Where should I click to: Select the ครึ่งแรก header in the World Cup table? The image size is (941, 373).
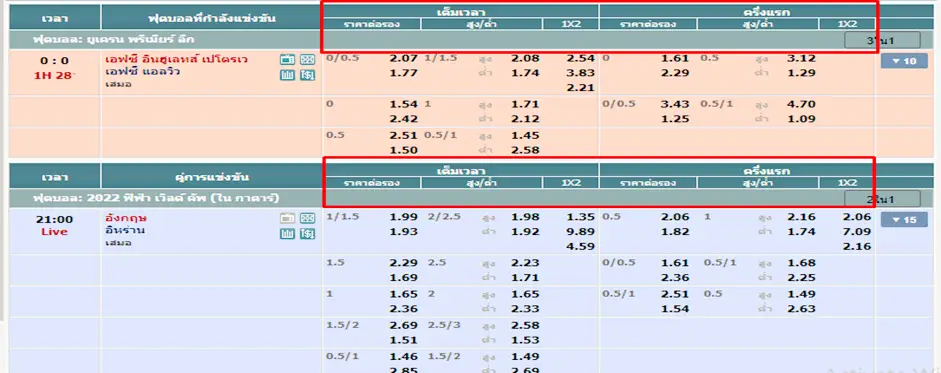(x=737, y=170)
